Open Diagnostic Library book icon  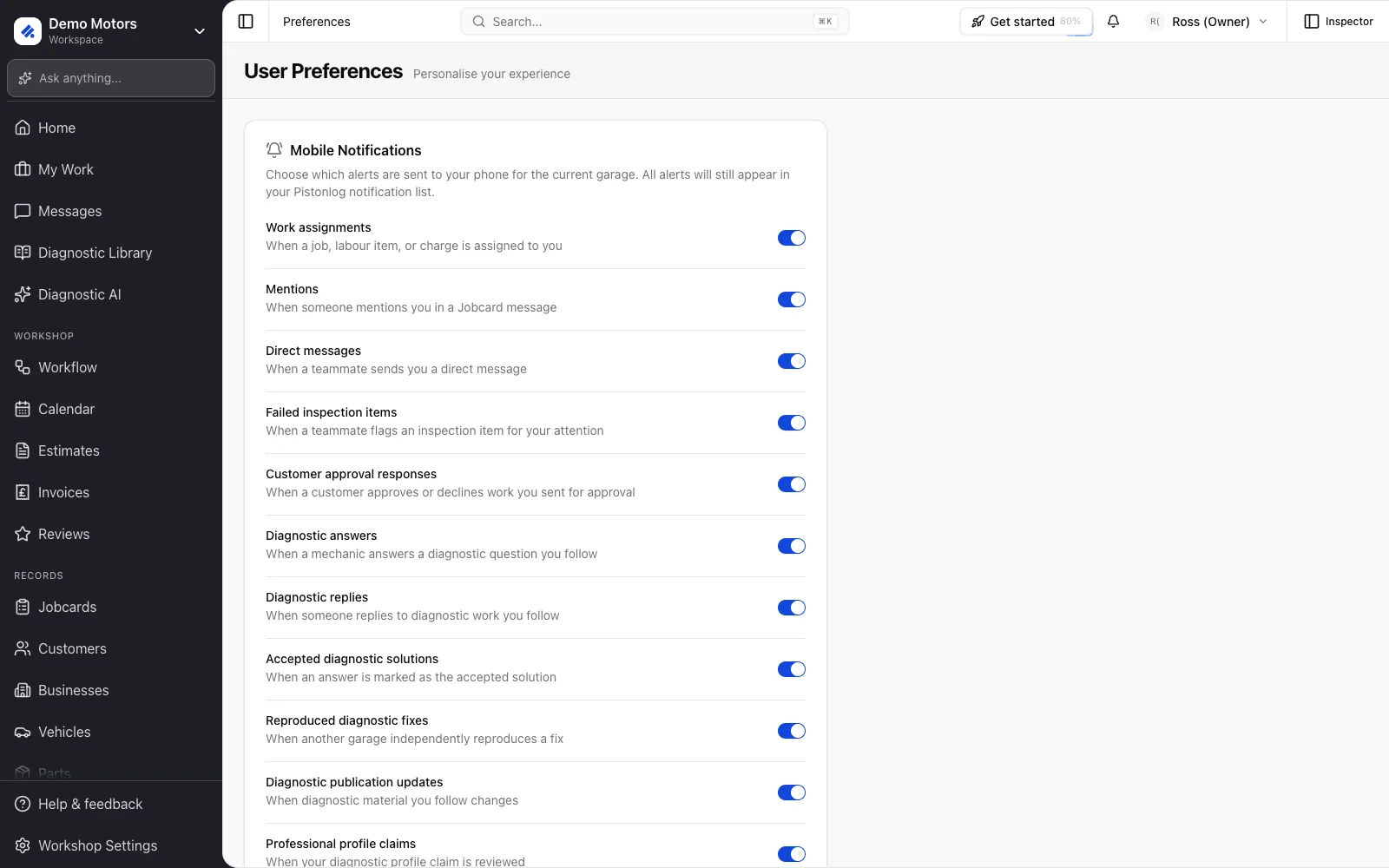[23, 253]
